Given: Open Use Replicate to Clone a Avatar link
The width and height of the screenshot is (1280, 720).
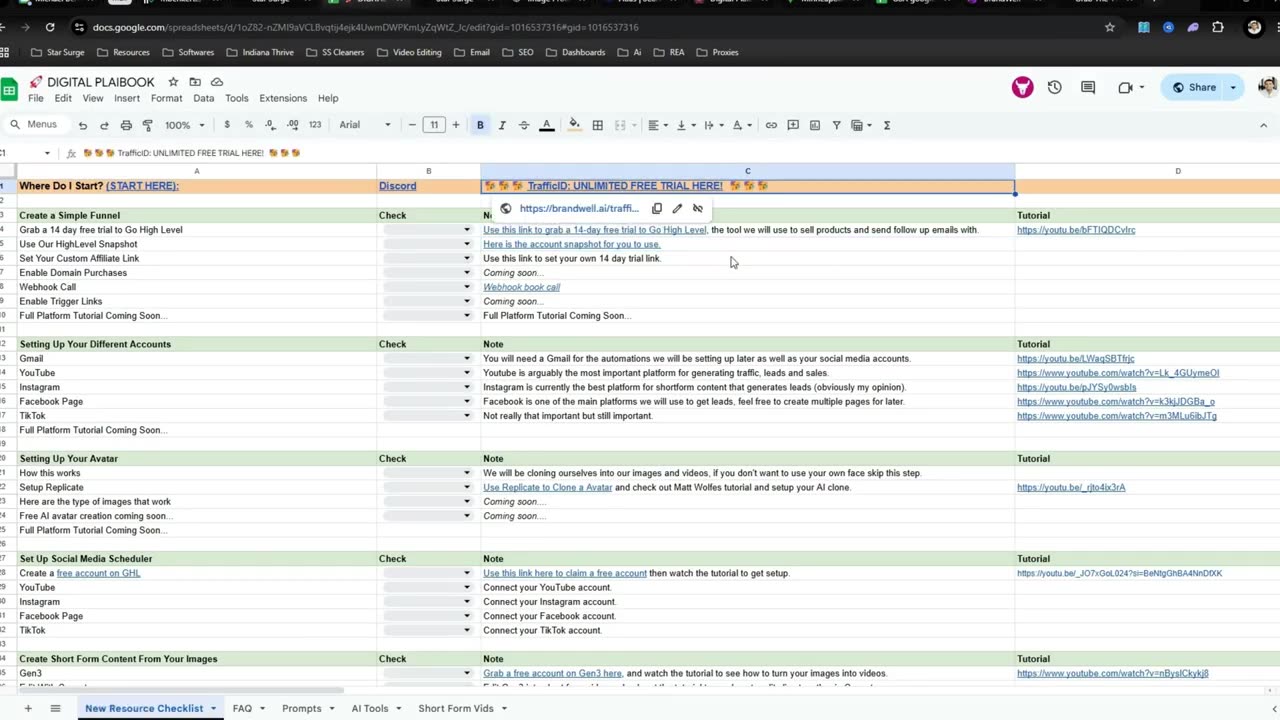Looking at the screenshot, I should point(547,488).
